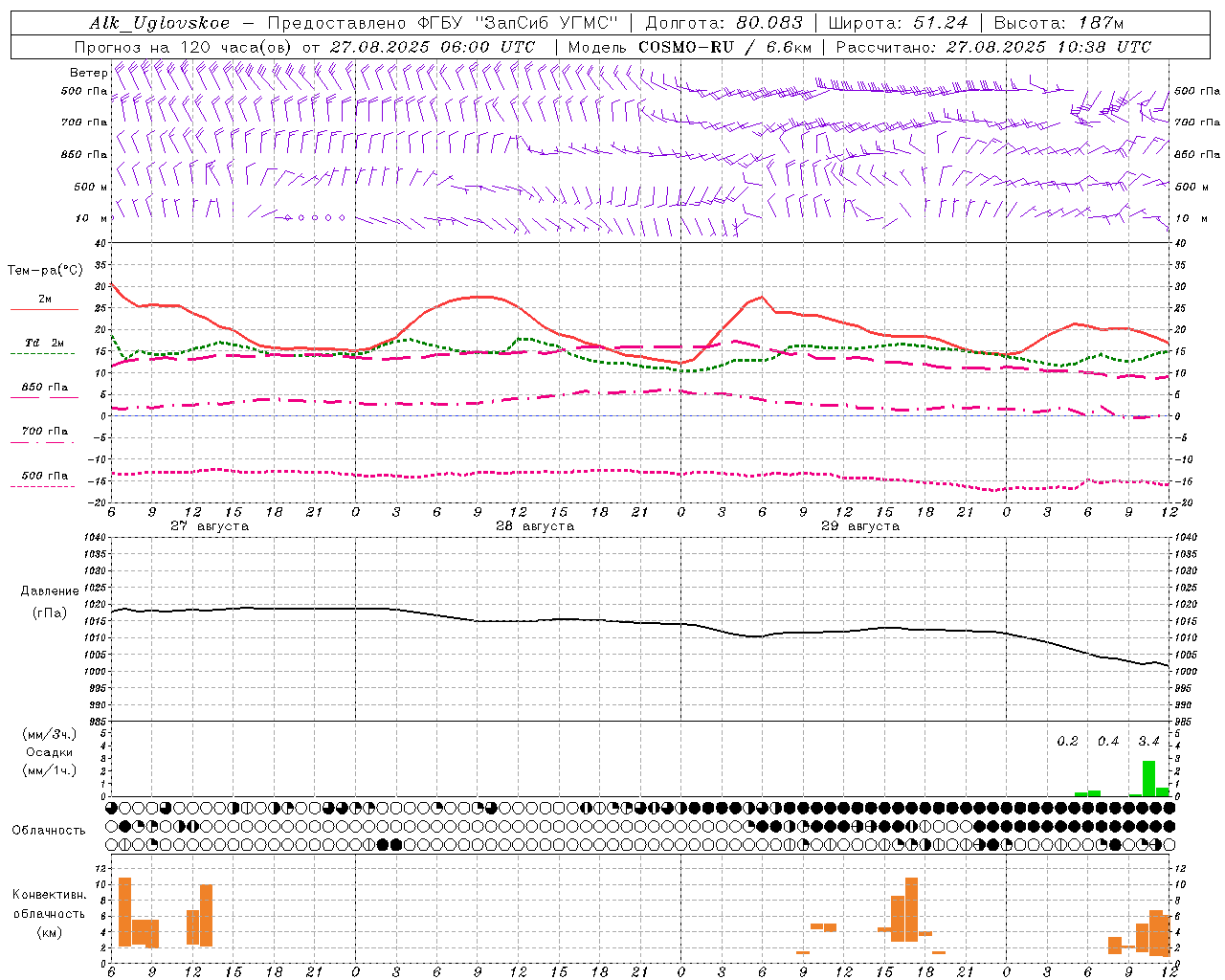This screenshot has width=1225, height=980.
Task: Click the (мм/3ч.) precipitation unit label
Action: [49, 734]
